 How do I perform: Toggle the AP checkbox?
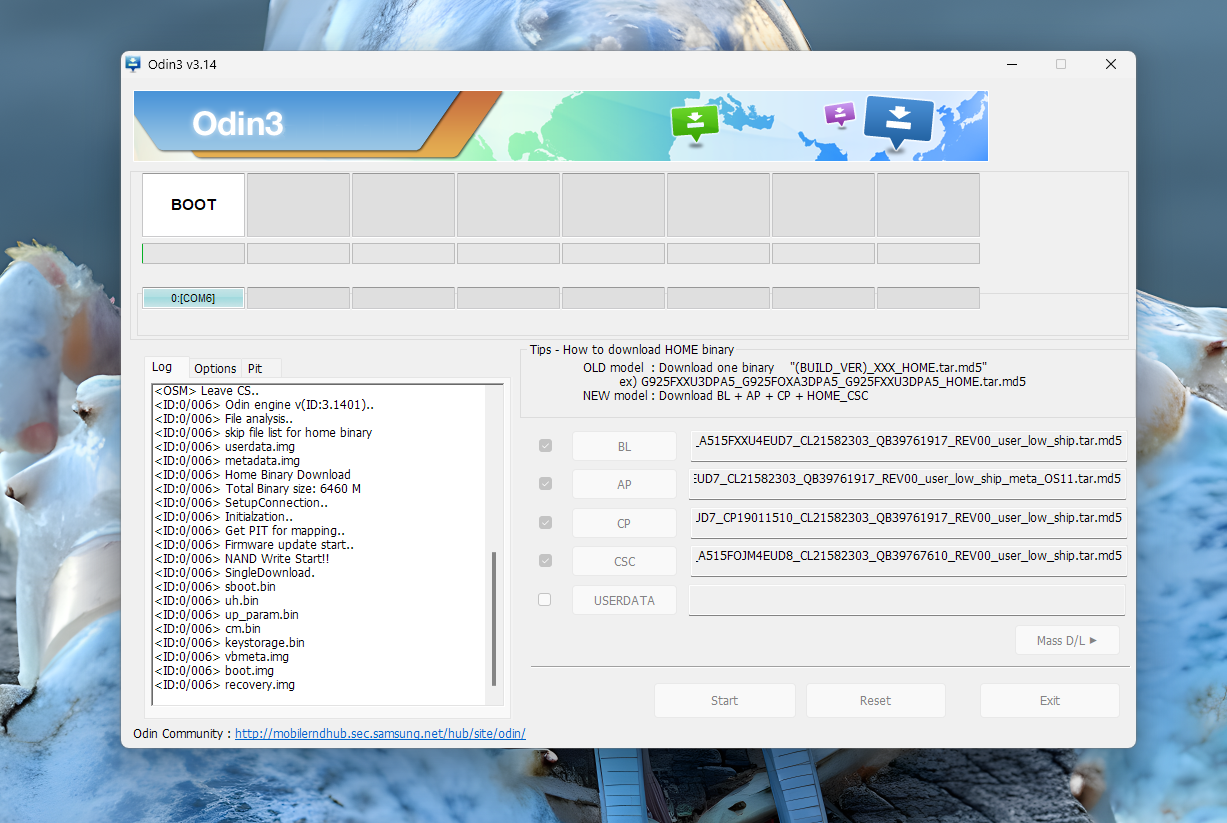tap(545, 483)
